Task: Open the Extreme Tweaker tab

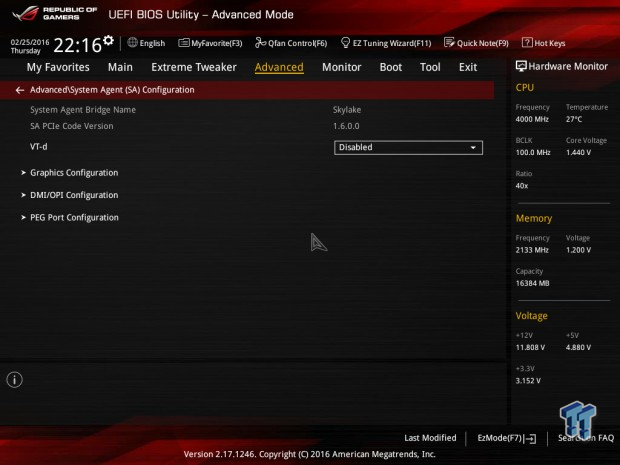Action: coord(194,67)
